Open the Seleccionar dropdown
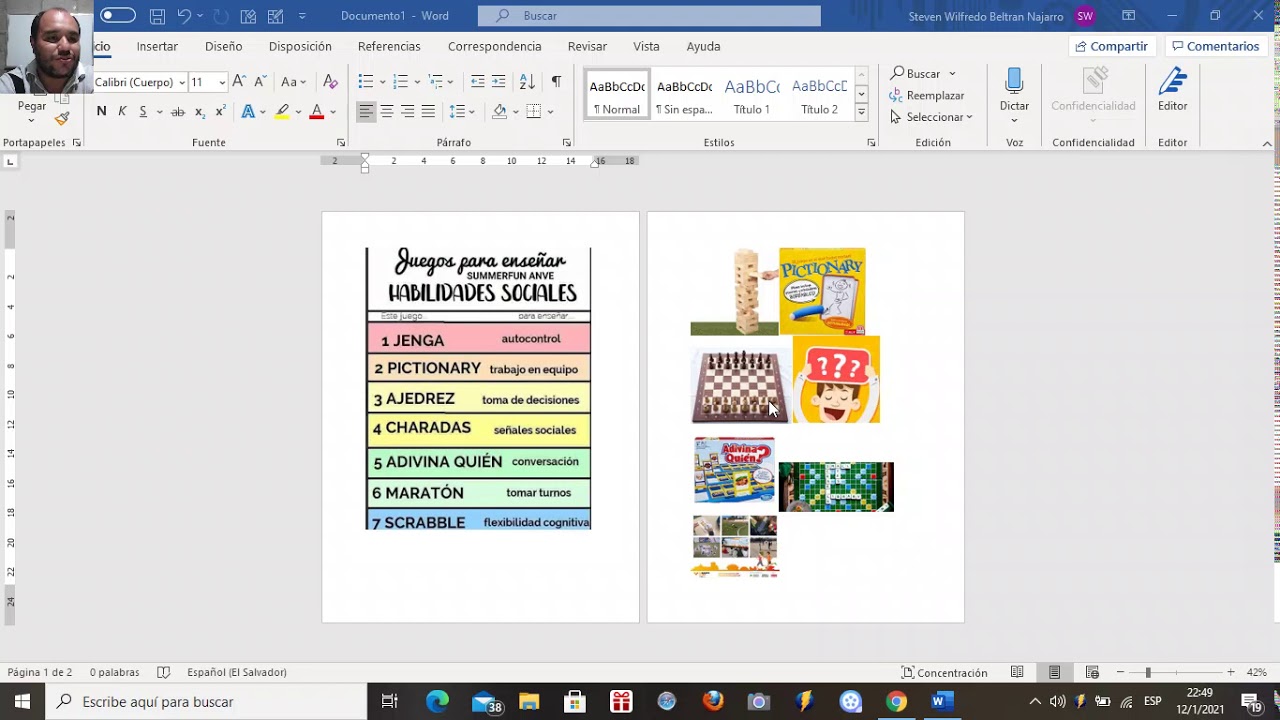This screenshot has width=1280, height=720. click(931, 117)
